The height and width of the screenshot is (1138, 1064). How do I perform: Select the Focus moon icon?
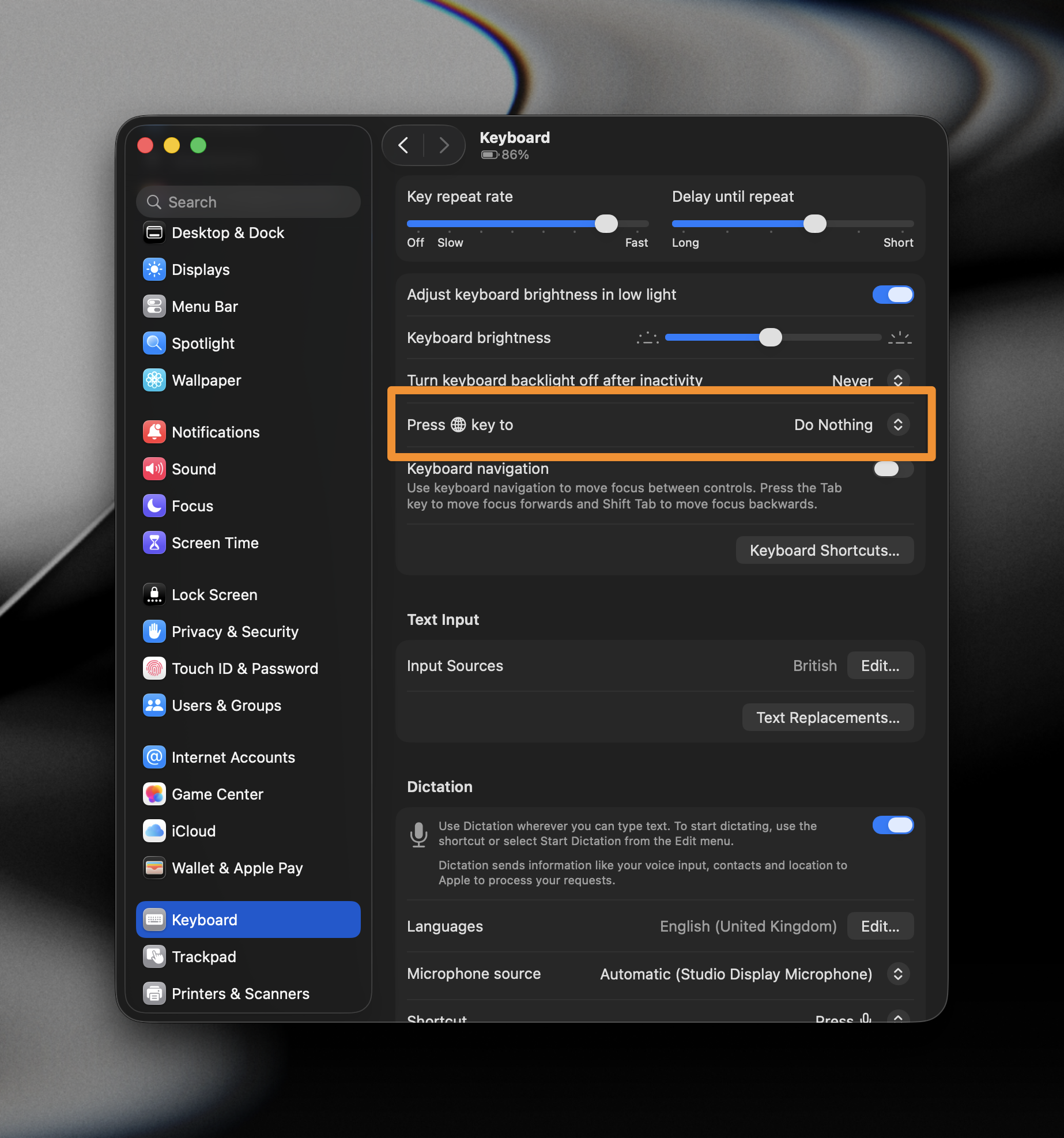154,506
